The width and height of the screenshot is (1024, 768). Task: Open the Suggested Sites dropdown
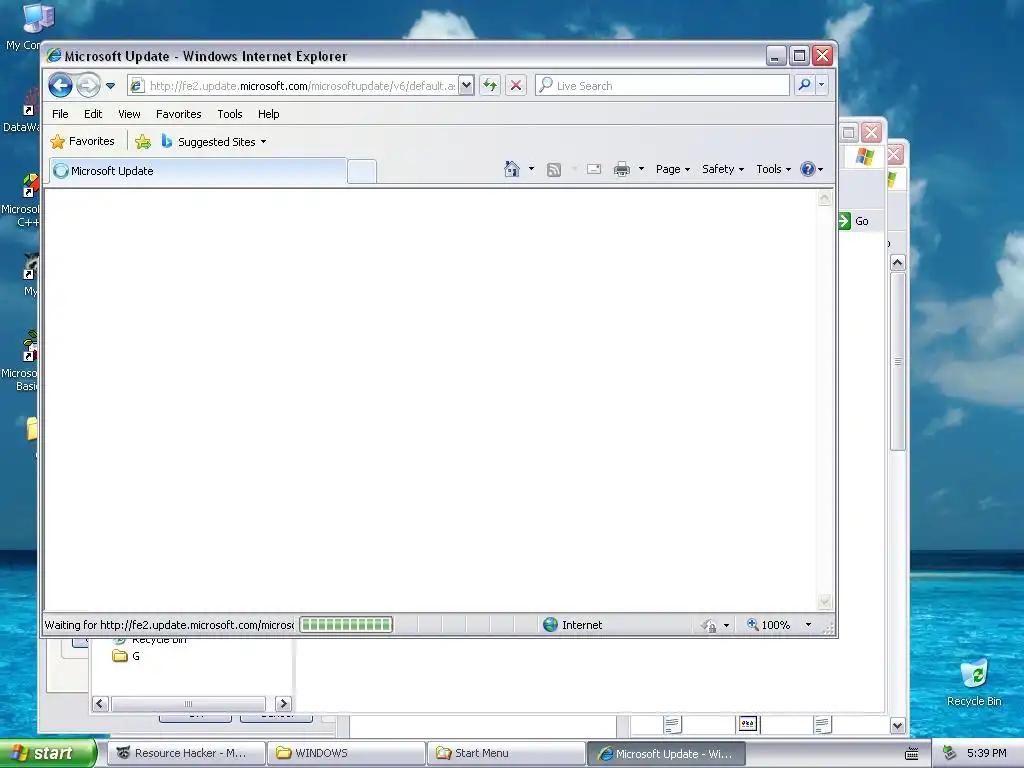coord(214,142)
